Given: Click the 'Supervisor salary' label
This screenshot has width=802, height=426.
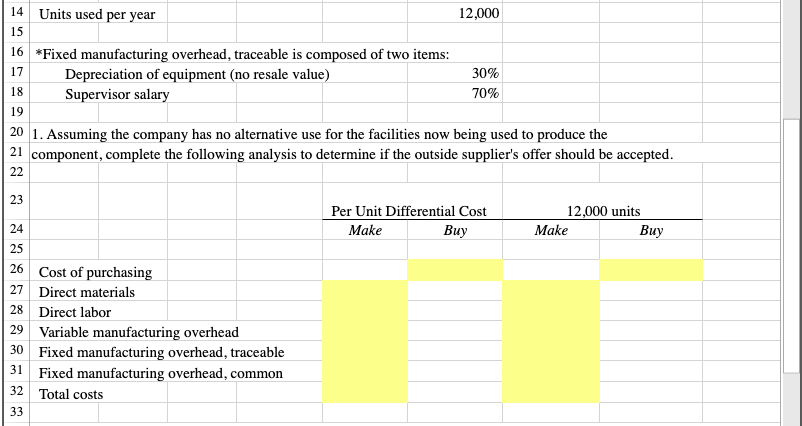Looking at the screenshot, I should pos(117,95).
